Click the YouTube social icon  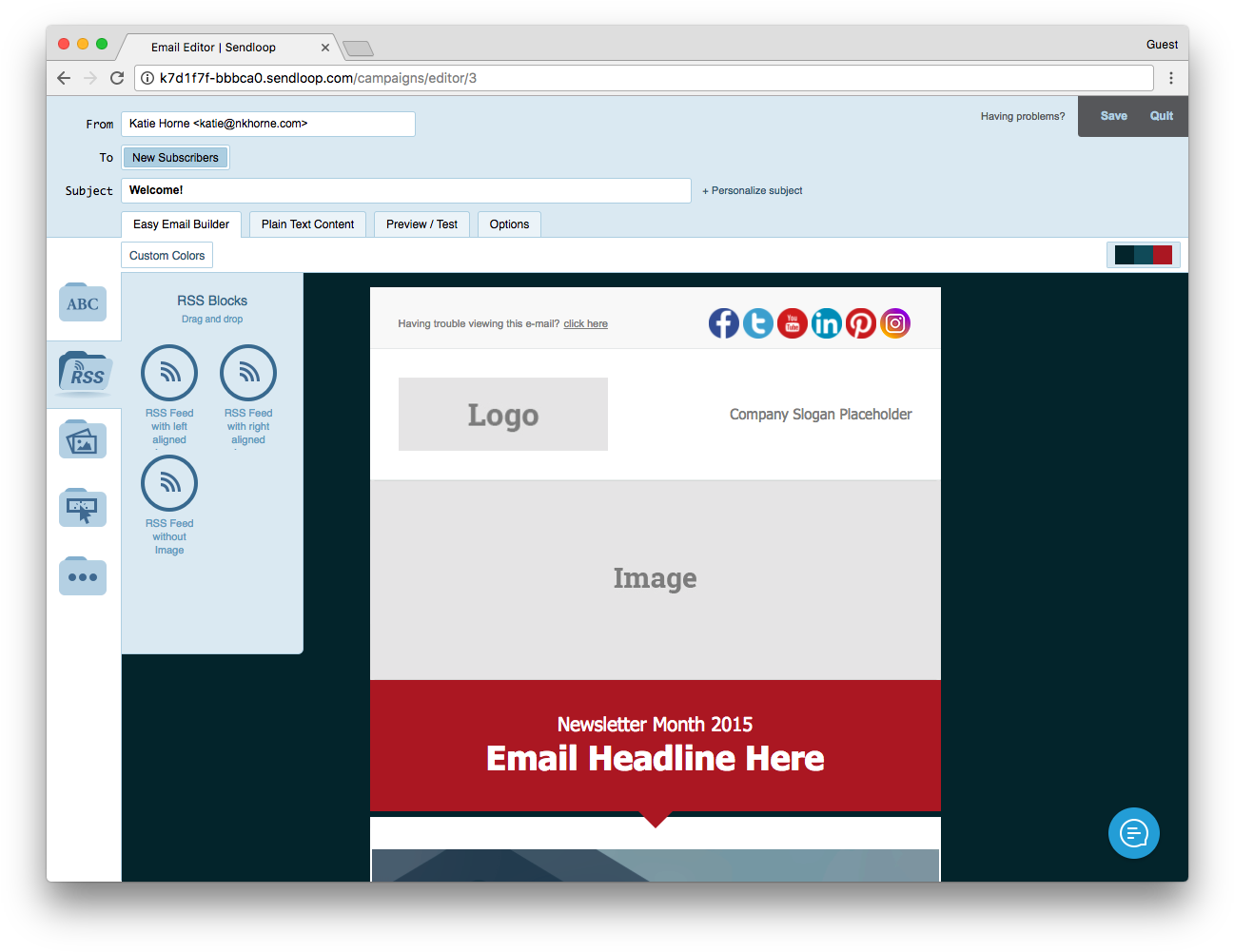click(793, 323)
